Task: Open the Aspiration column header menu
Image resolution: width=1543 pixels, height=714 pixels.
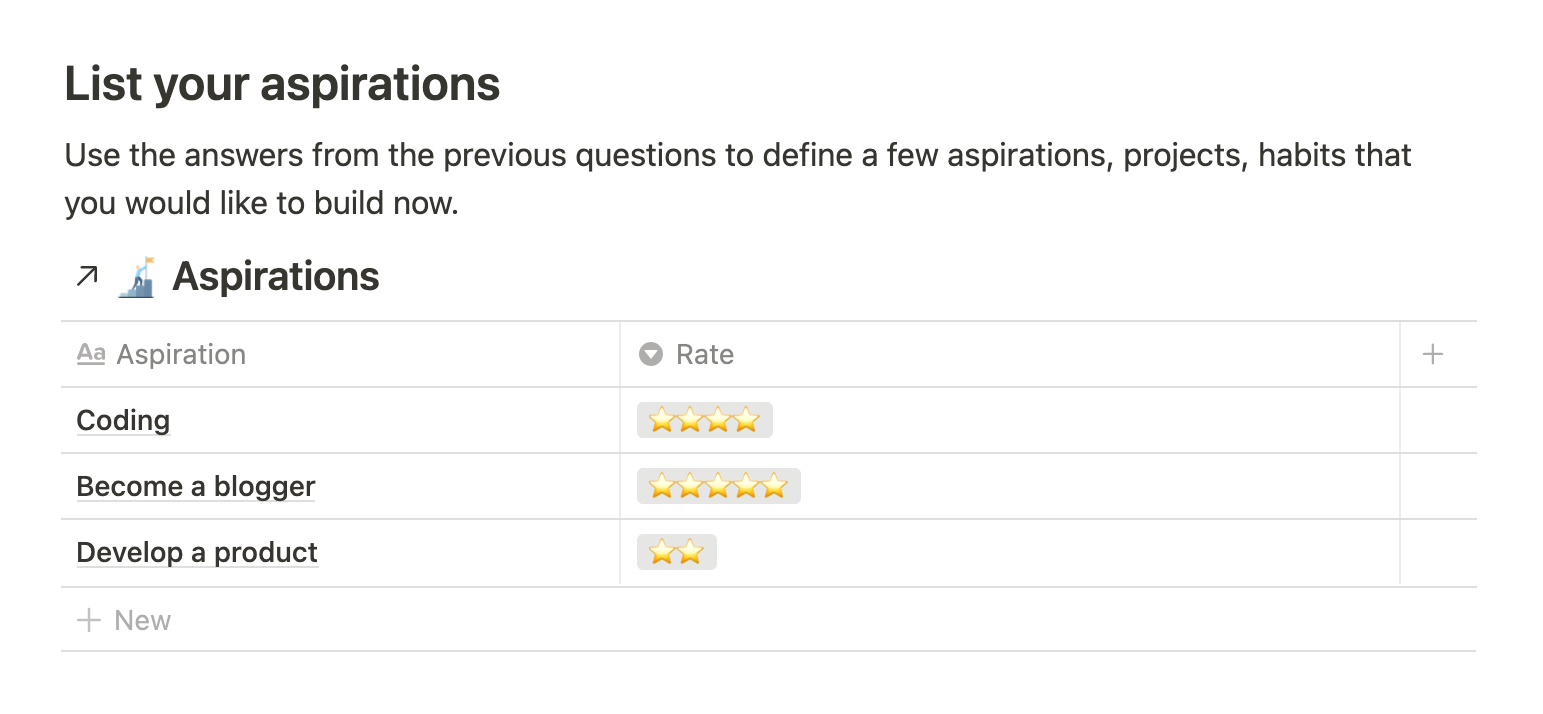Action: pos(340,354)
